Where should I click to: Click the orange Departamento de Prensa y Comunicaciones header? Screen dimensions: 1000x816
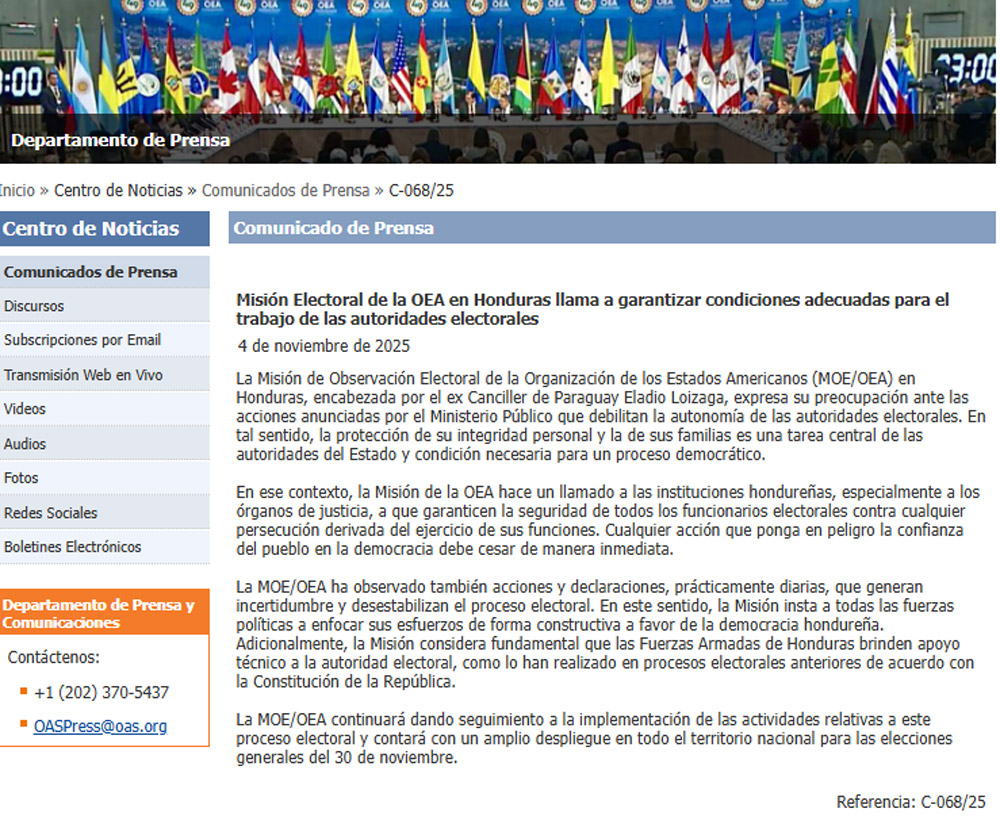(100, 614)
